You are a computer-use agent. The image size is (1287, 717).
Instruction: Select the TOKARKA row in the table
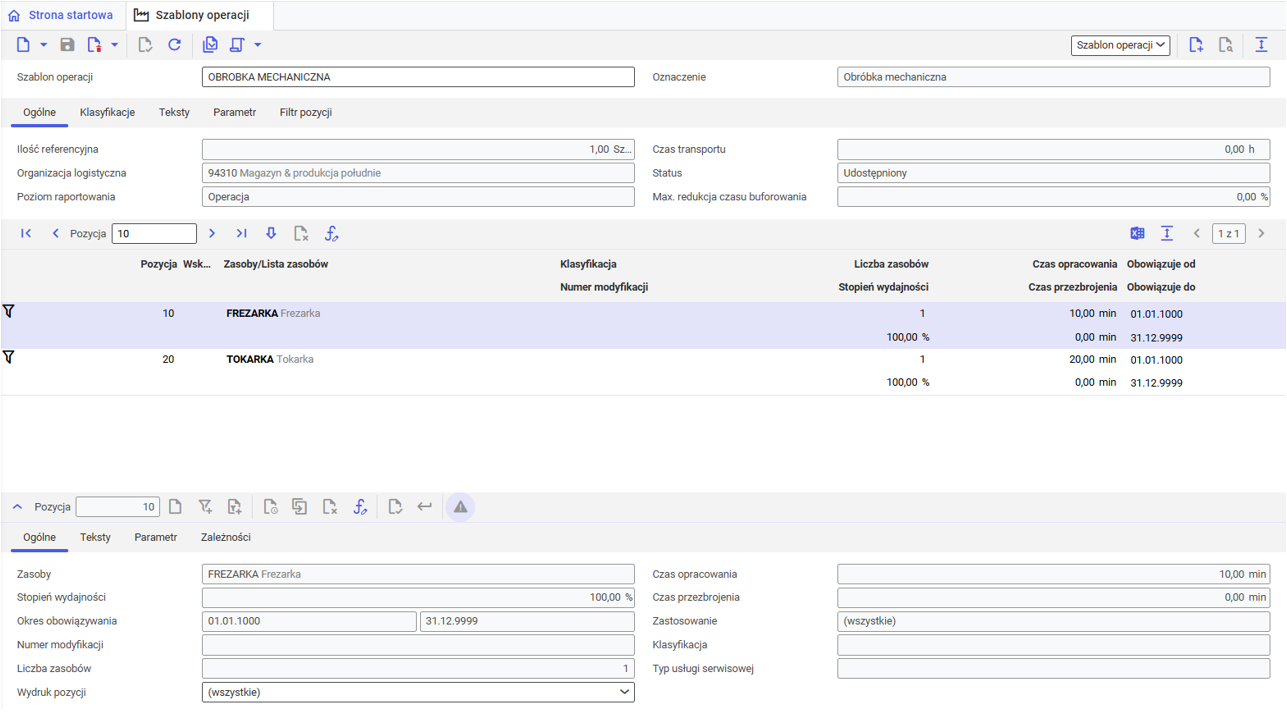(400, 360)
